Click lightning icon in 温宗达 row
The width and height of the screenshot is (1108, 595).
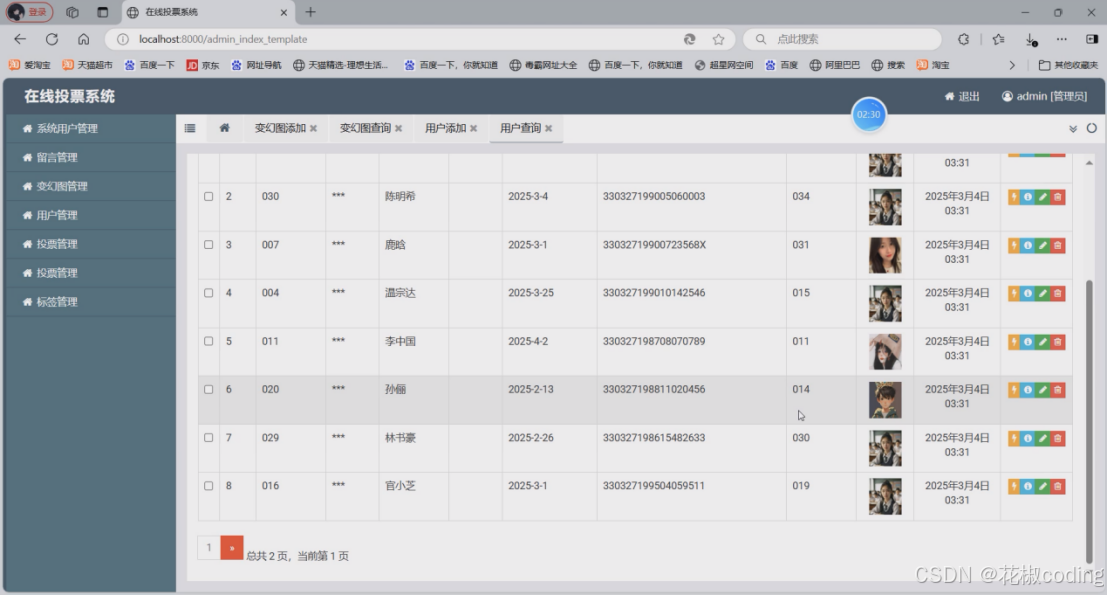1014,293
